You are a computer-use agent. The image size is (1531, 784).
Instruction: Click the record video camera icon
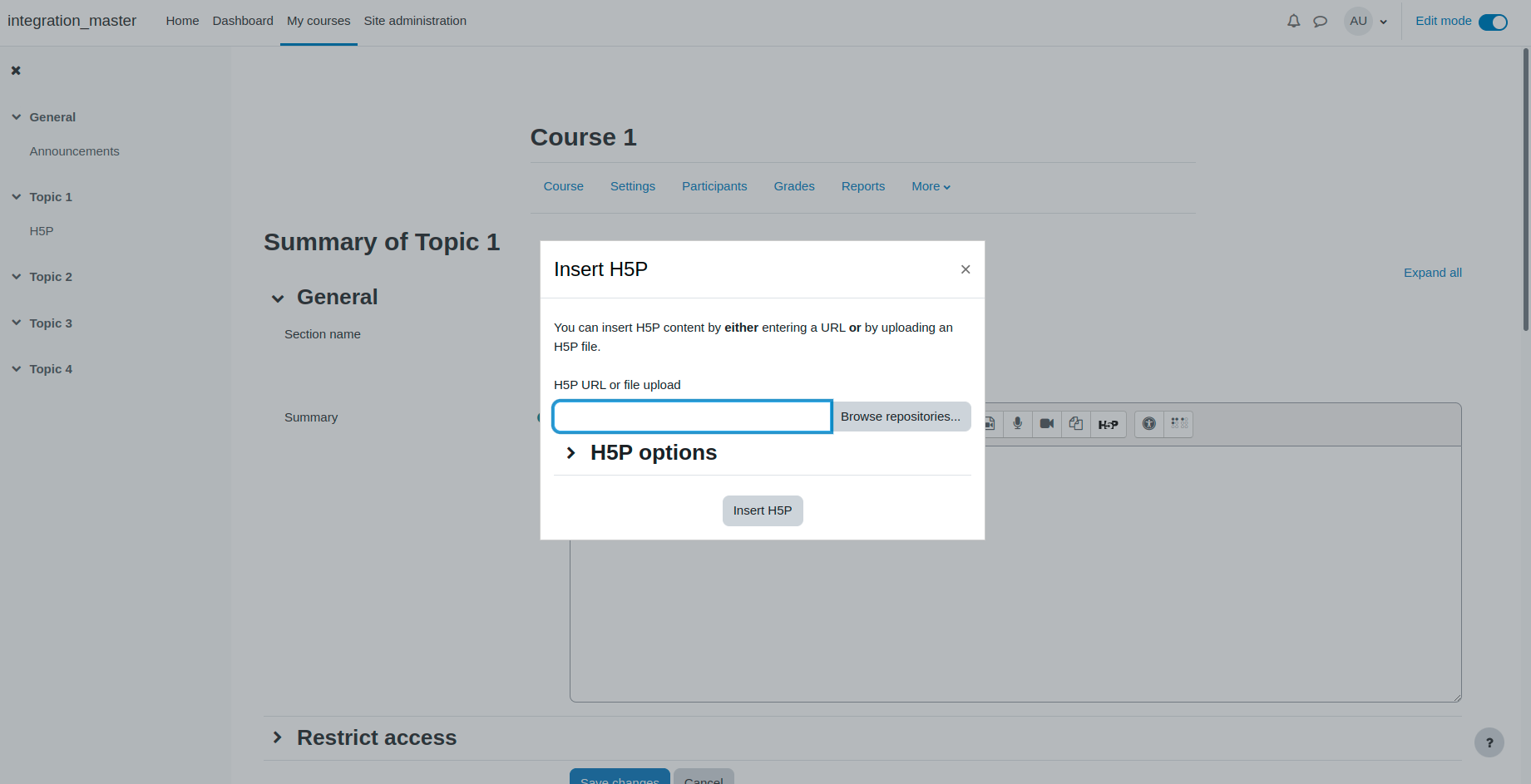[x=1047, y=424]
